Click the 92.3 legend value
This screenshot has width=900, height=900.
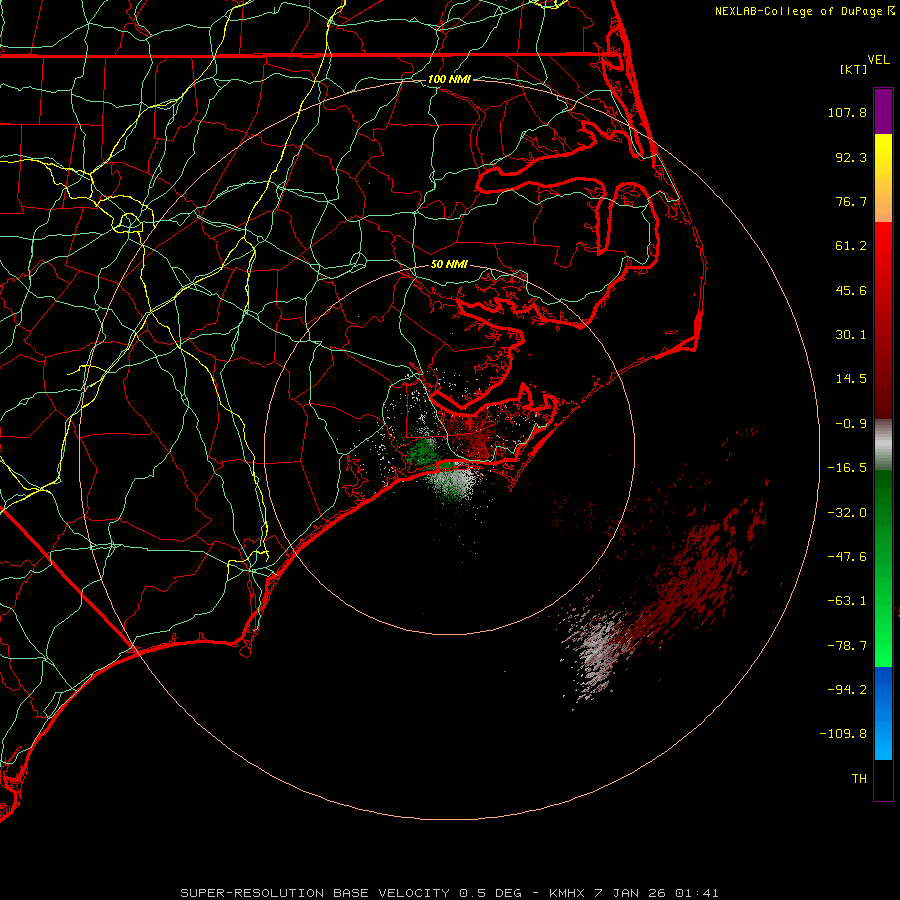click(x=851, y=157)
